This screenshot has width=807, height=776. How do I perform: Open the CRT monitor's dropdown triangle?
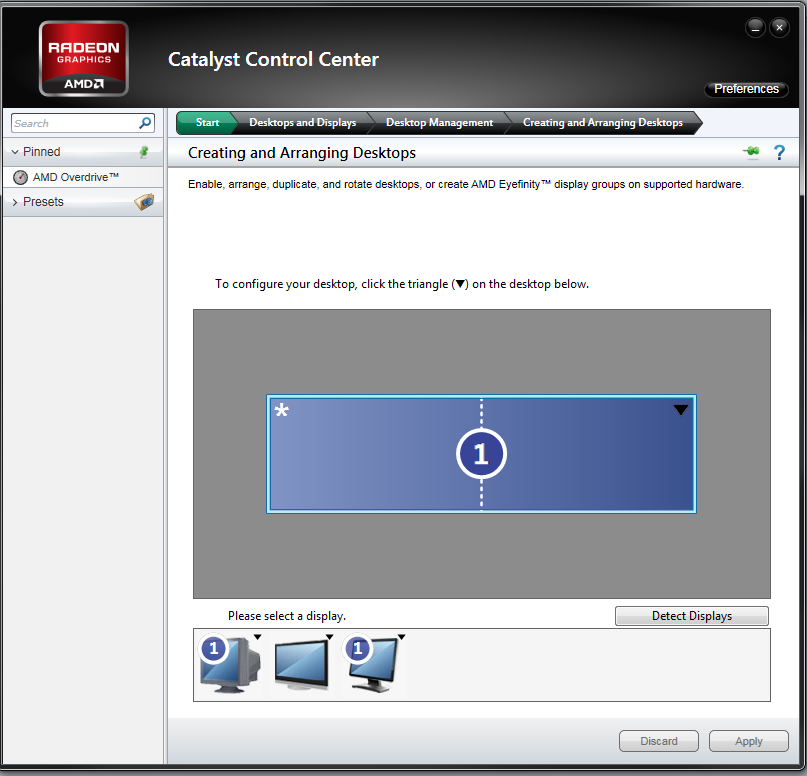257,637
